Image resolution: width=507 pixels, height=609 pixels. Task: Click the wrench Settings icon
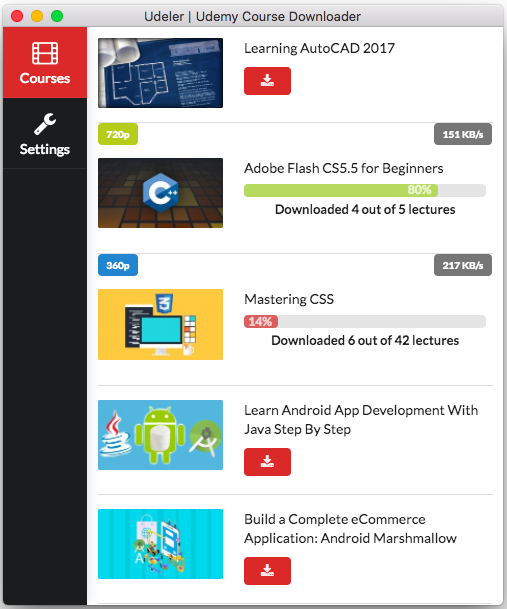pos(45,124)
